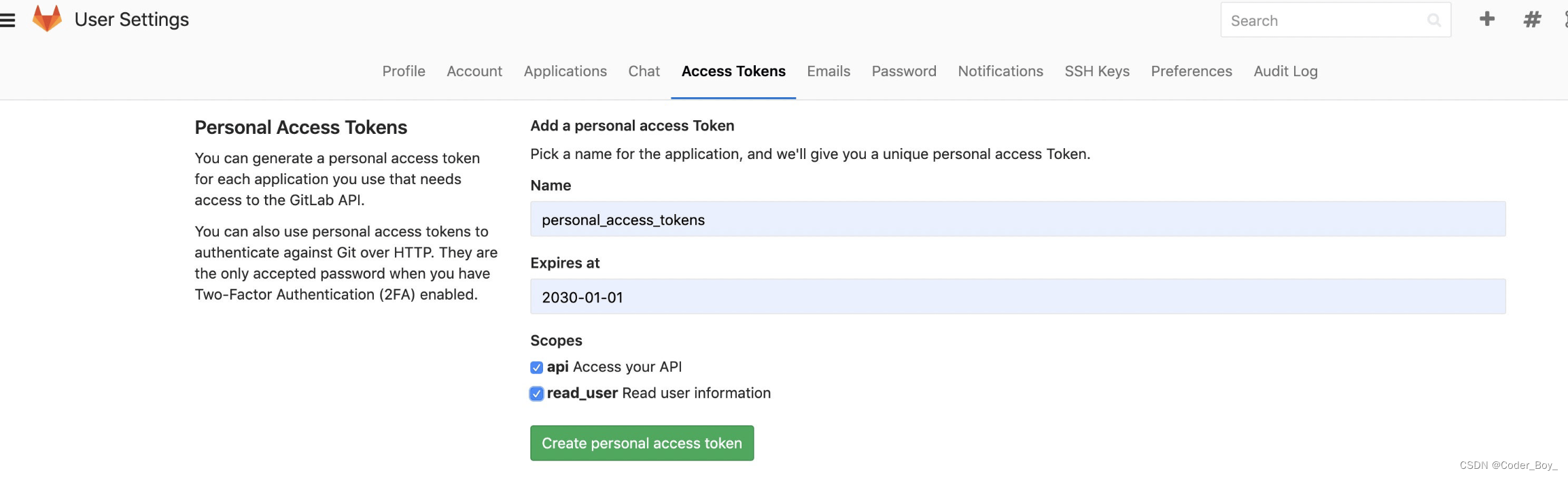Click the Expires at date field
The height and width of the screenshot is (477, 1568).
point(1017,297)
